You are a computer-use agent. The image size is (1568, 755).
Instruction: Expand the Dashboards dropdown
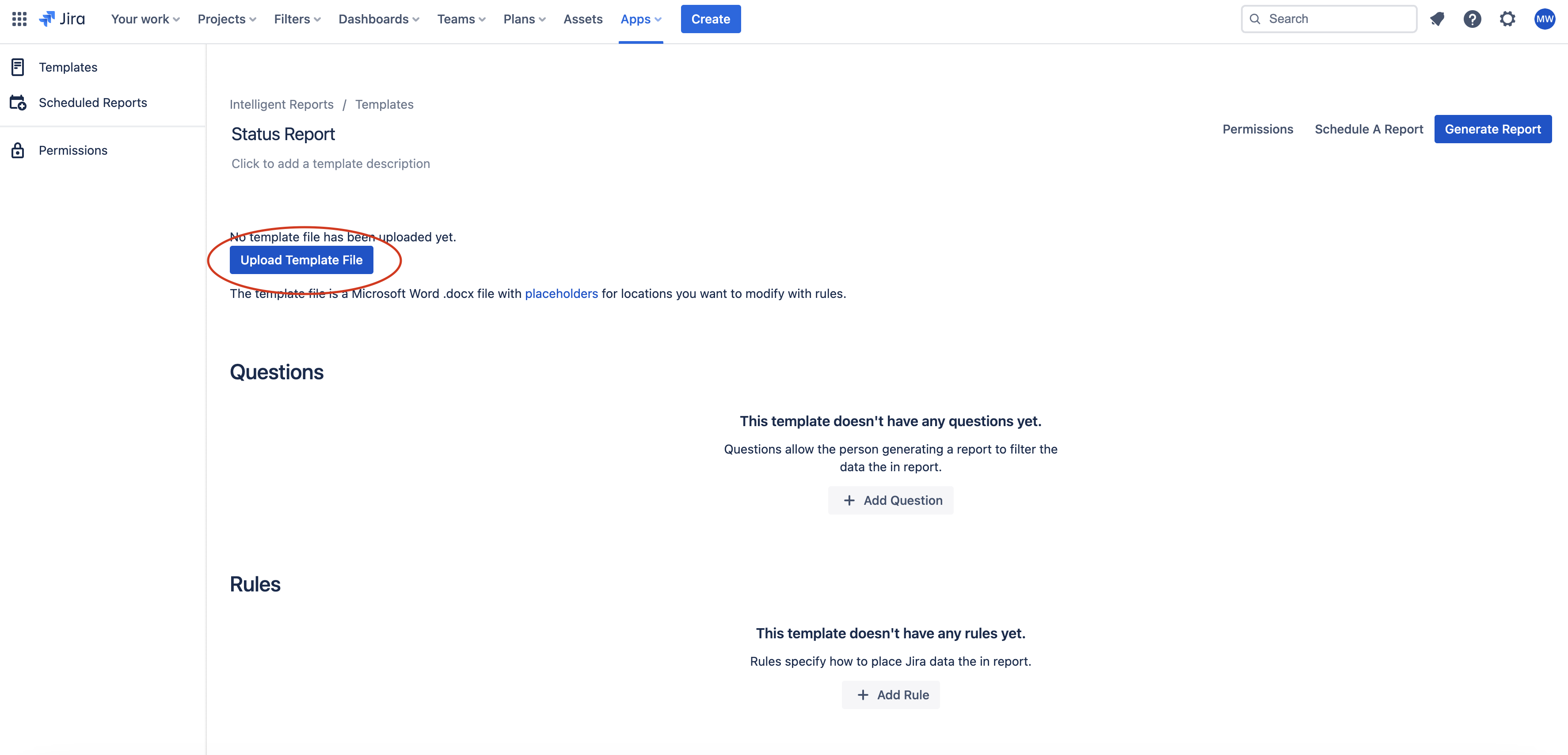[x=379, y=19]
